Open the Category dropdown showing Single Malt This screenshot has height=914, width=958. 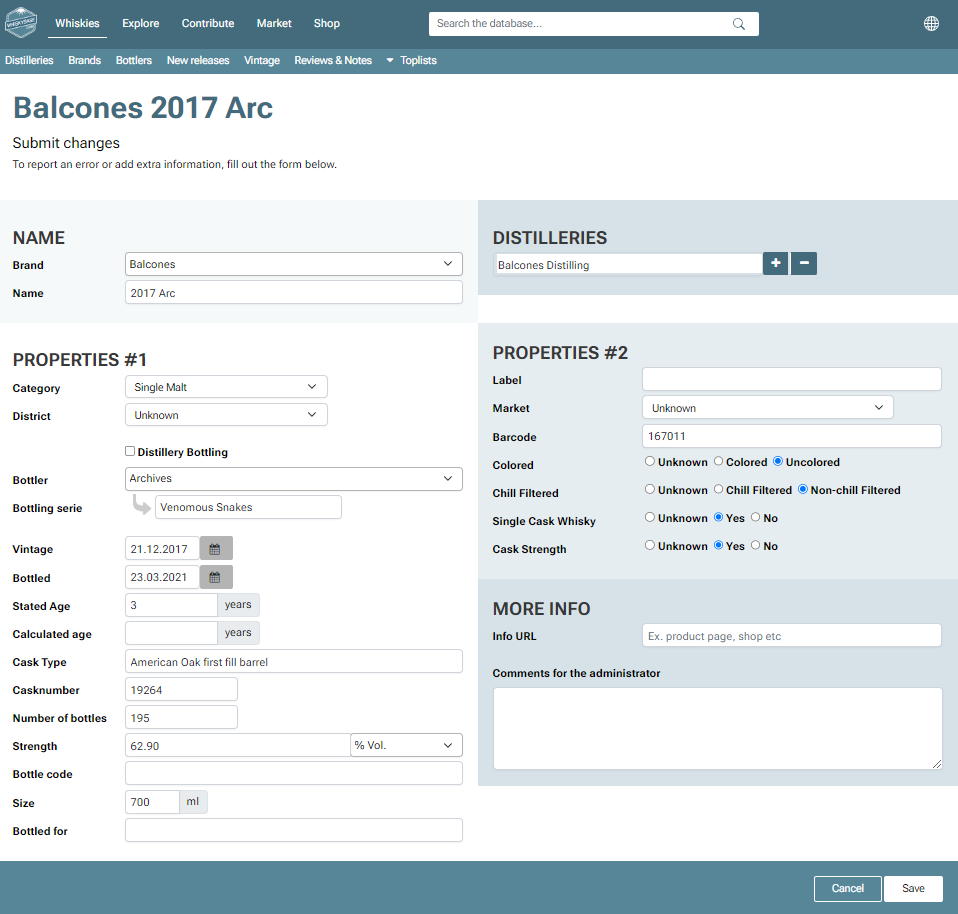tap(226, 387)
